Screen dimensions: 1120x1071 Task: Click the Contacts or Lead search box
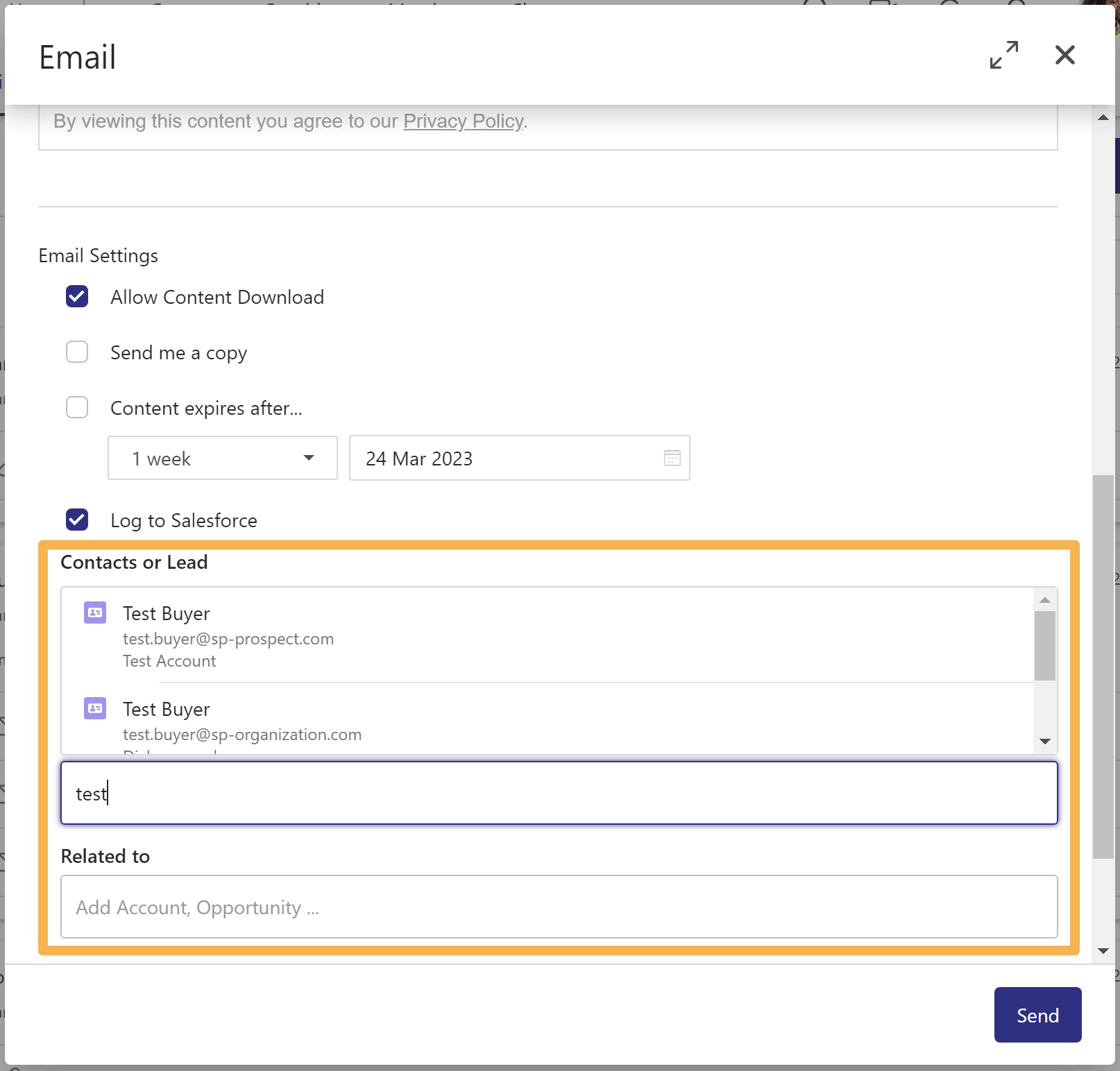pos(559,793)
